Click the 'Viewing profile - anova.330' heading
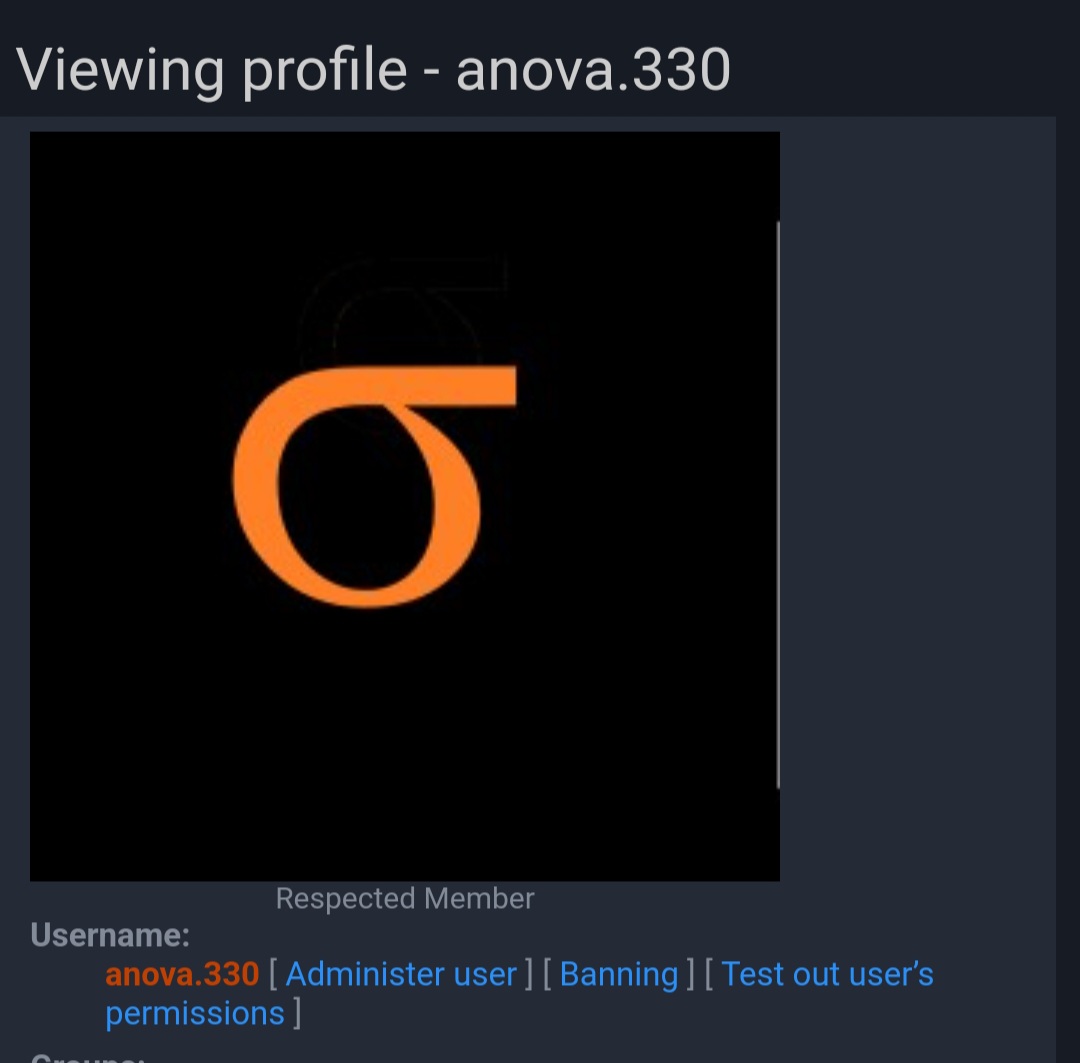1080x1063 pixels. pos(373,71)
